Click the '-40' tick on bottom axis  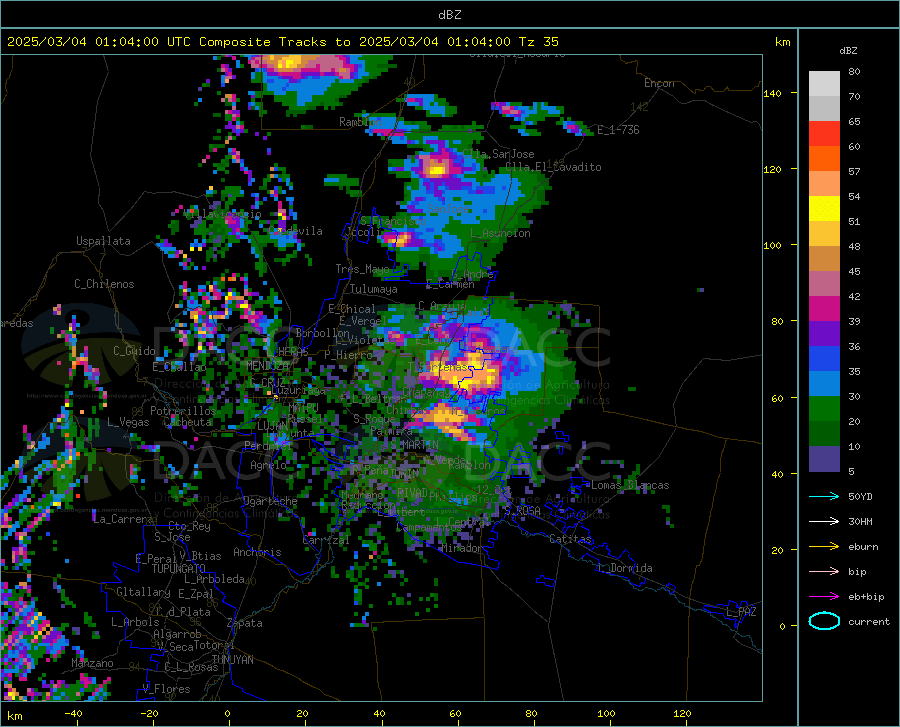coord(73,714)
